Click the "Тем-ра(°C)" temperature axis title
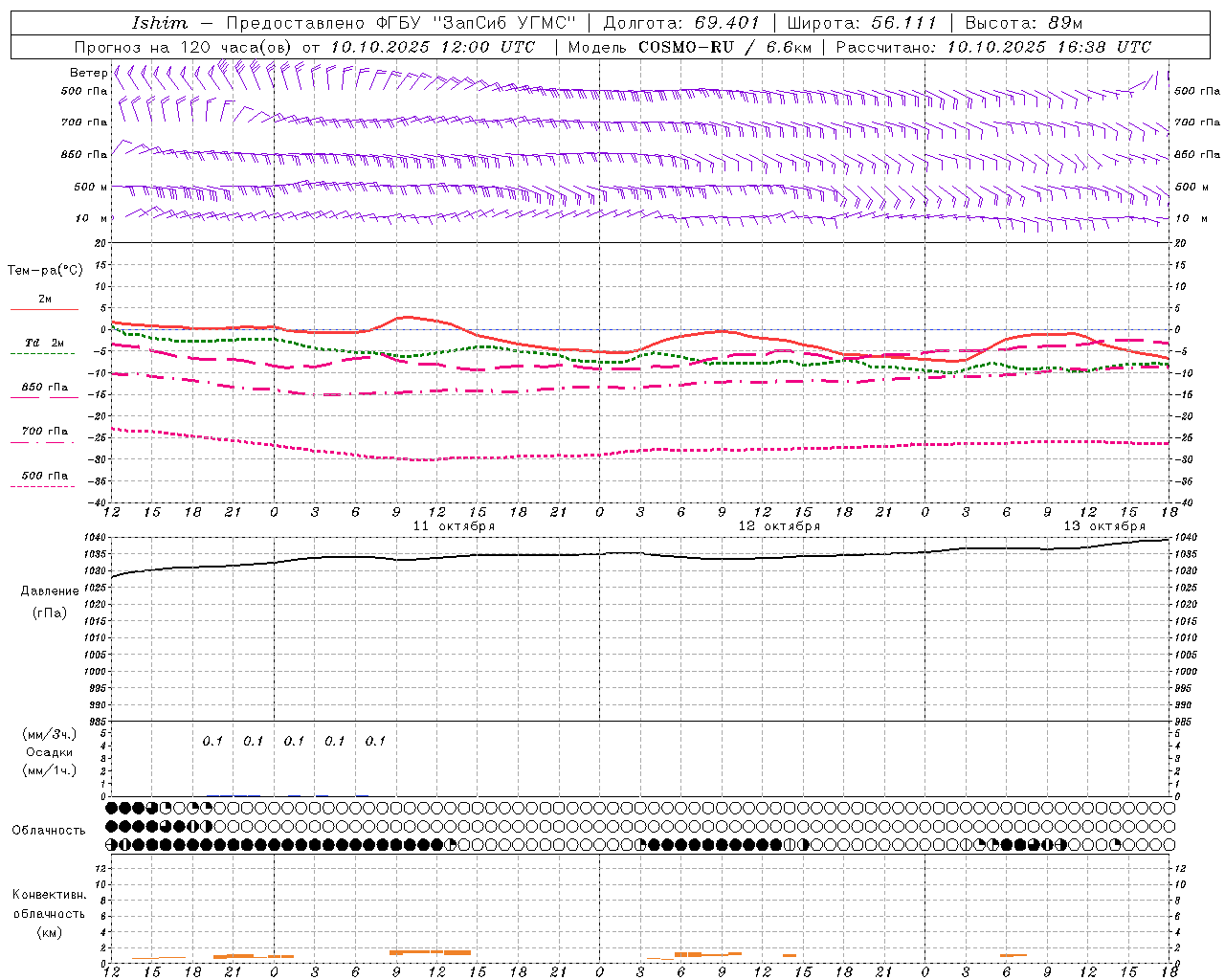The width and height of the screenshot is (1225, 980). pyautogui.click(x=46, y=271)
